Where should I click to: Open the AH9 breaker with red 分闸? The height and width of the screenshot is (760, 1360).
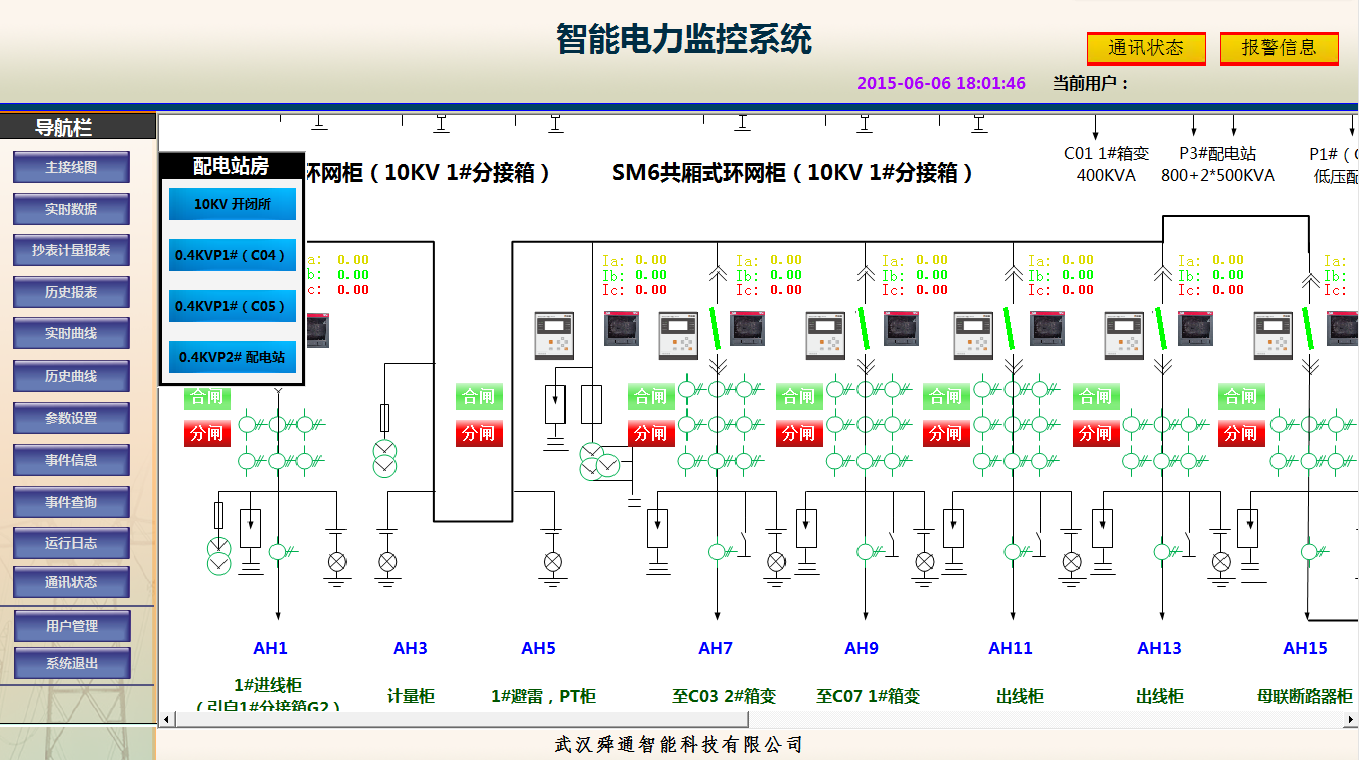point(798,434)
